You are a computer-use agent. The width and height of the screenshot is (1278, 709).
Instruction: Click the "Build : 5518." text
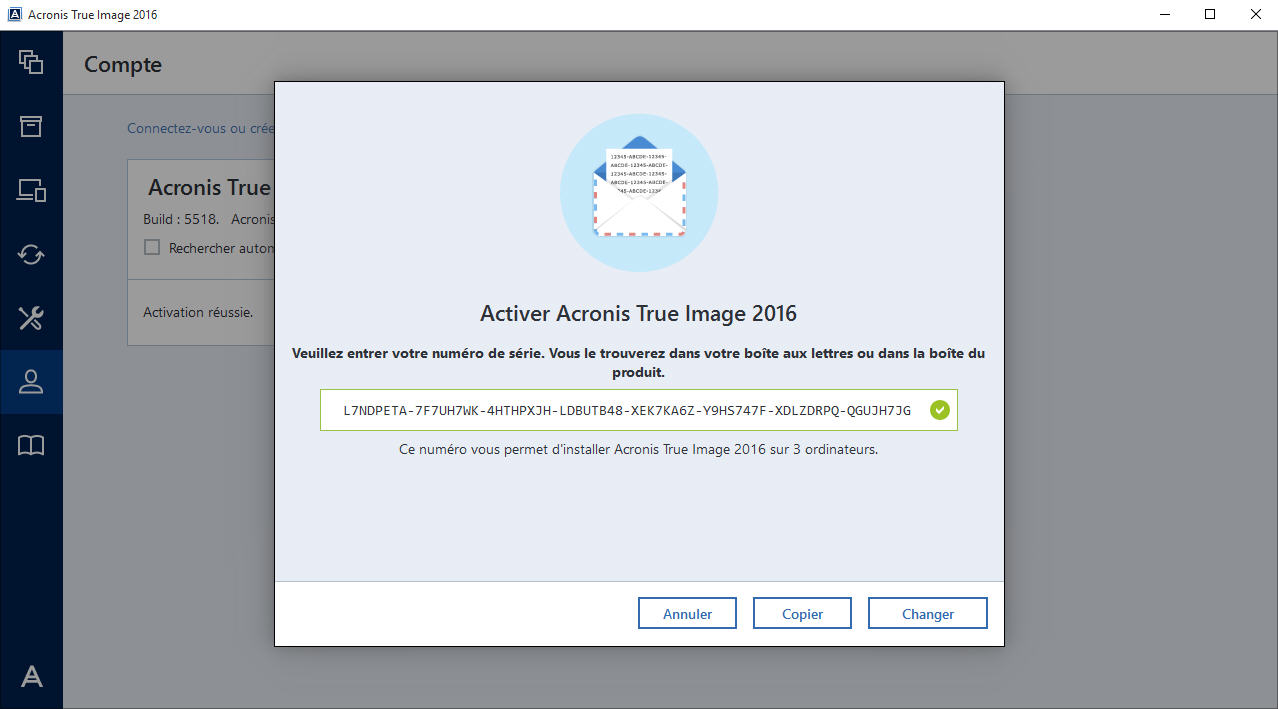tap(181, 219)
